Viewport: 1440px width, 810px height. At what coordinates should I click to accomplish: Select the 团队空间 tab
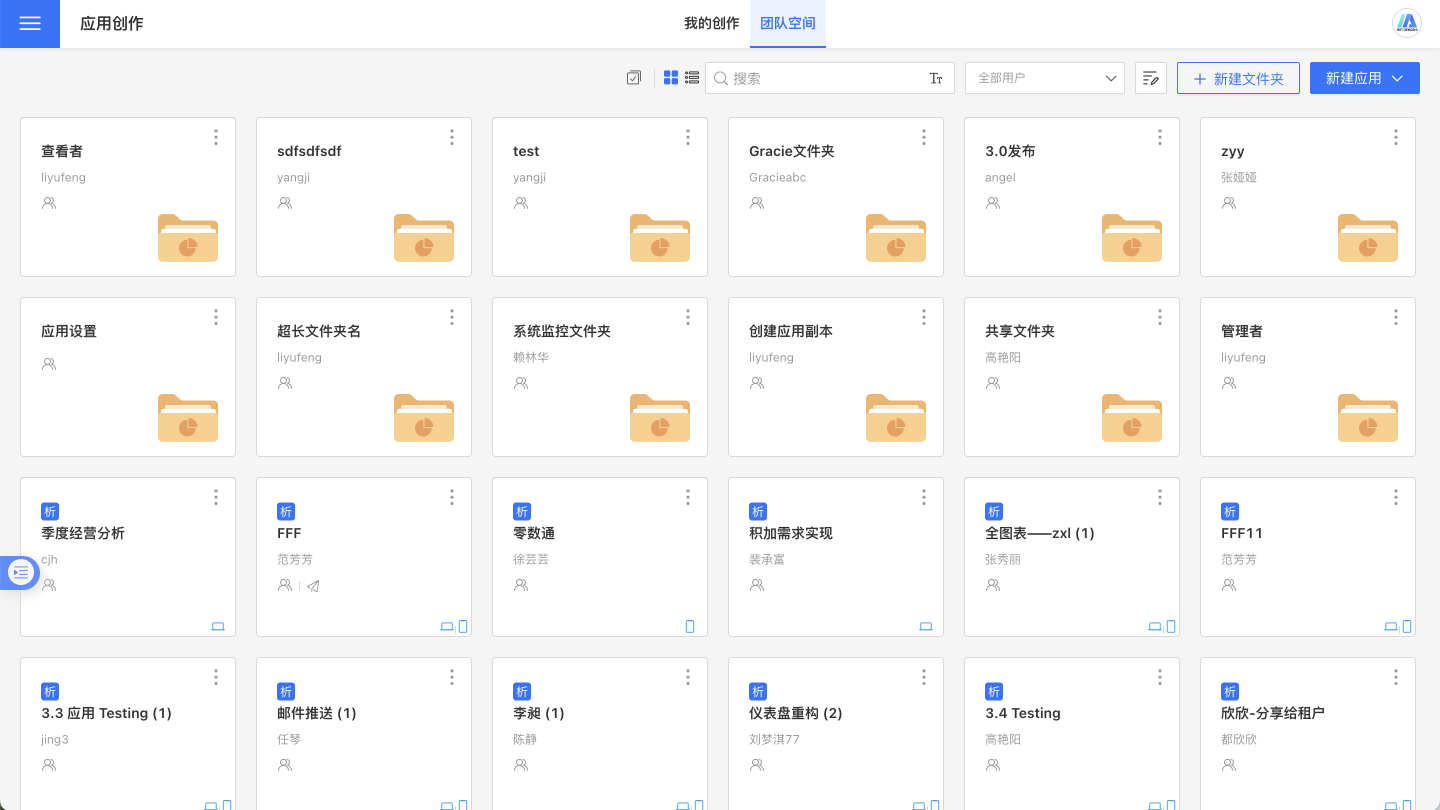[788, 24]
